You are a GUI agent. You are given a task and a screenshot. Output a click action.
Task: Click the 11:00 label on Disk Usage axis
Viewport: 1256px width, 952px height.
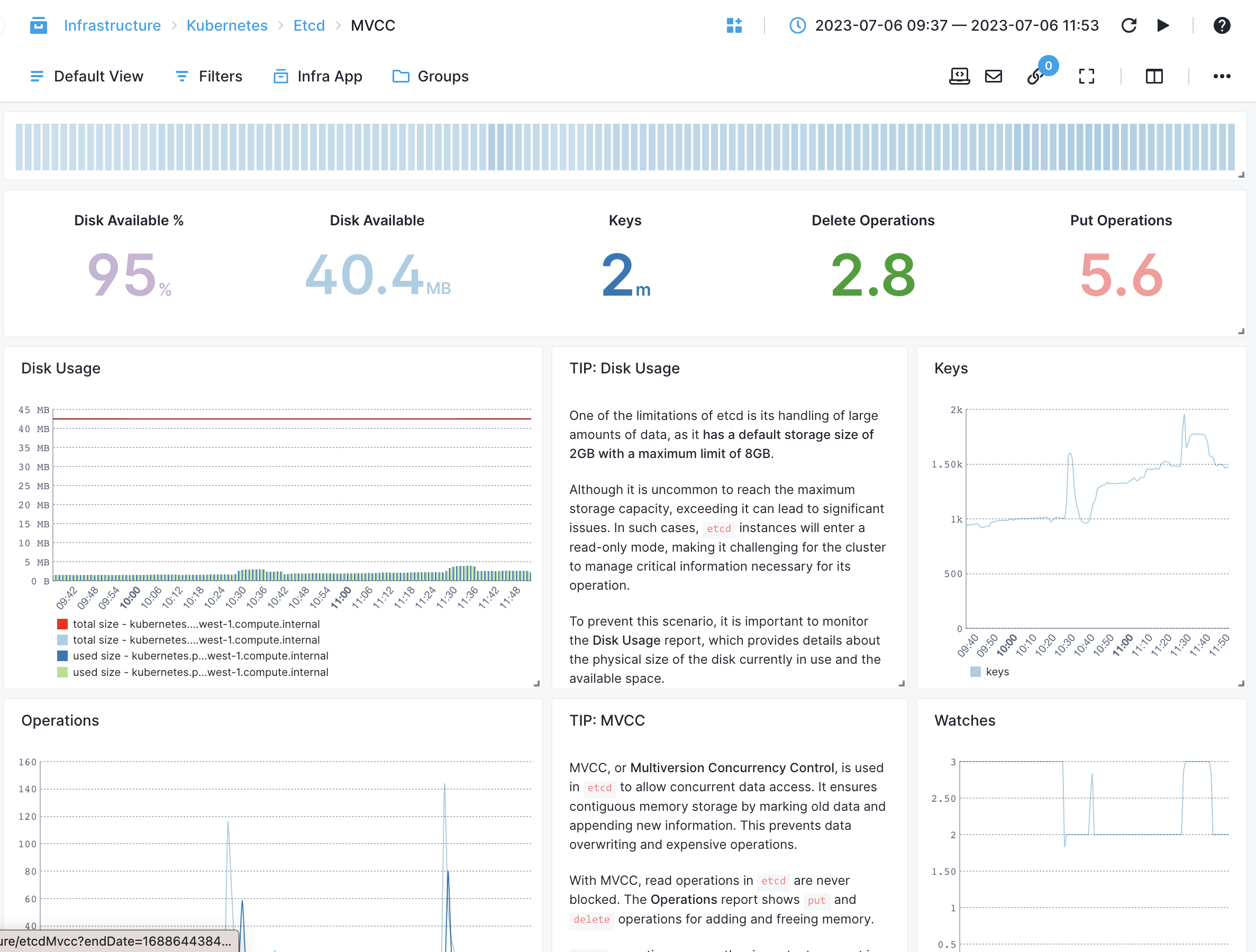pyautogui.click(x=341, y=598)
